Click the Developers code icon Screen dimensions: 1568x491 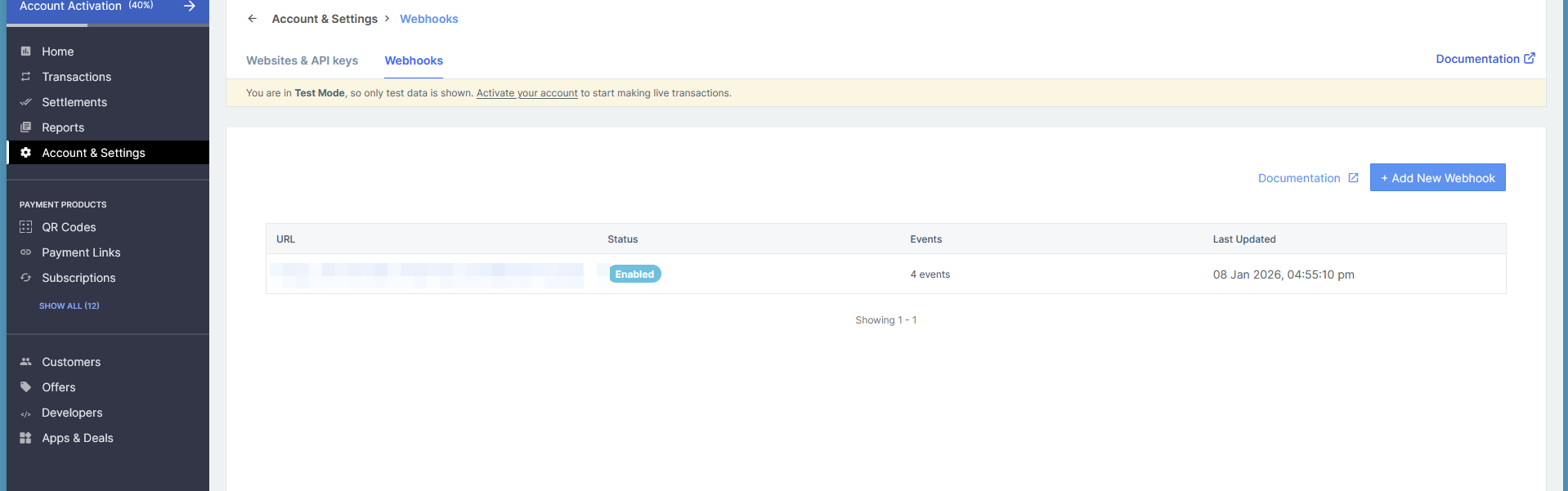pos(26,413)
